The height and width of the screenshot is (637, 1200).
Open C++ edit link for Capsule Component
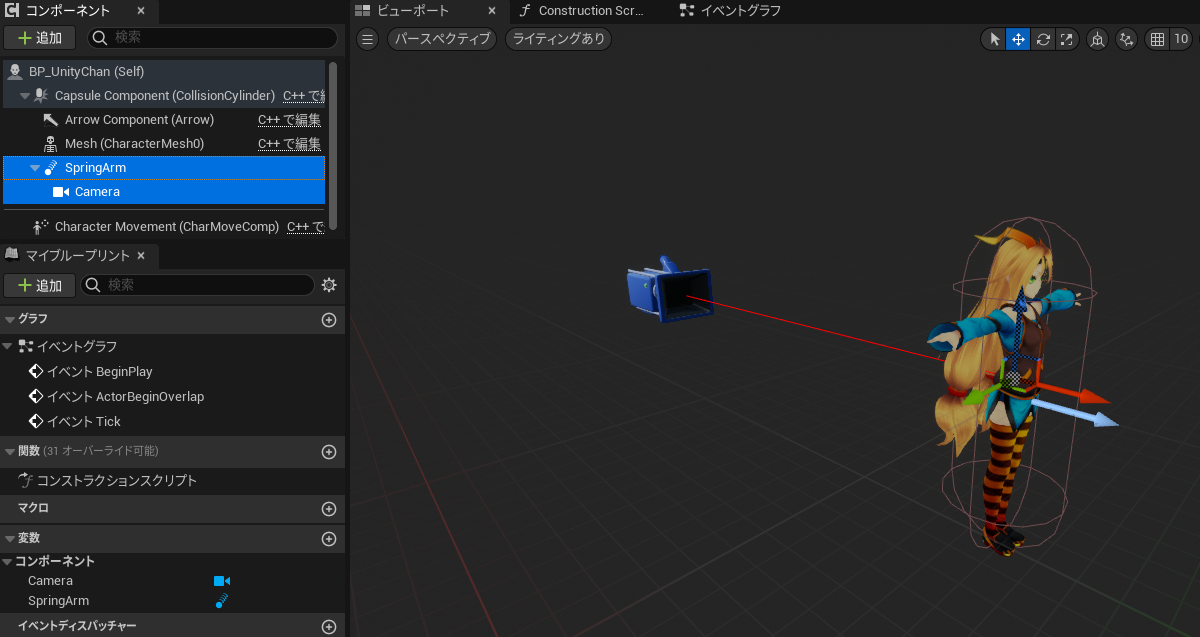tap(304, 96)
